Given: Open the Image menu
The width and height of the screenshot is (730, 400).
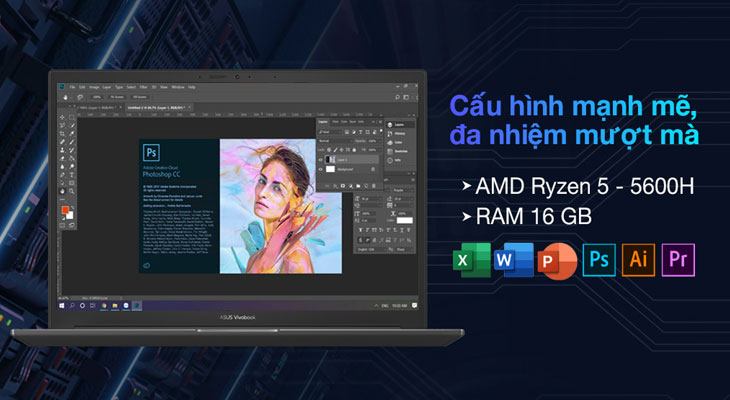Looking at the screenshot, I should (x=94, y=87).
